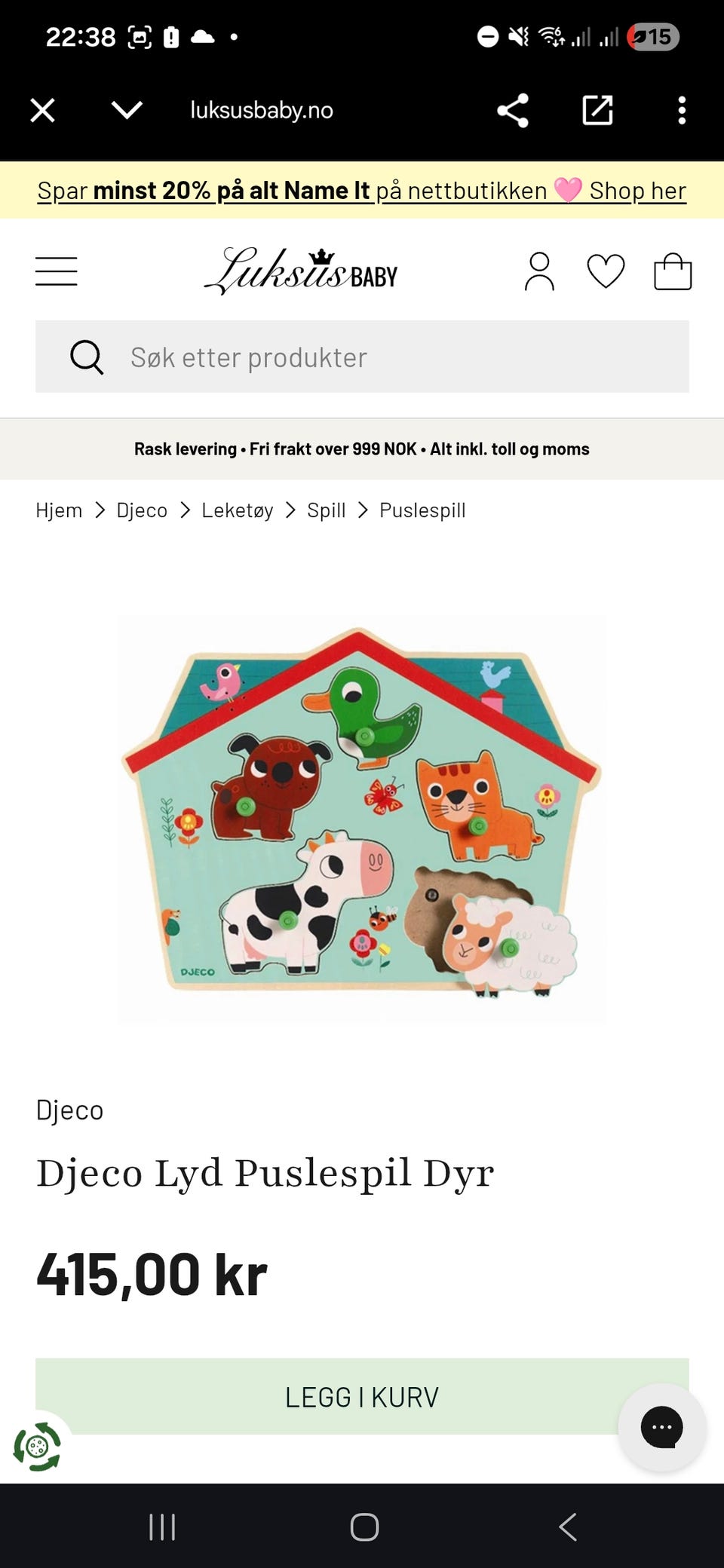724x1568 pixels.
Task: Go to Hjem breadcrumb
Action: coord(59,510)
